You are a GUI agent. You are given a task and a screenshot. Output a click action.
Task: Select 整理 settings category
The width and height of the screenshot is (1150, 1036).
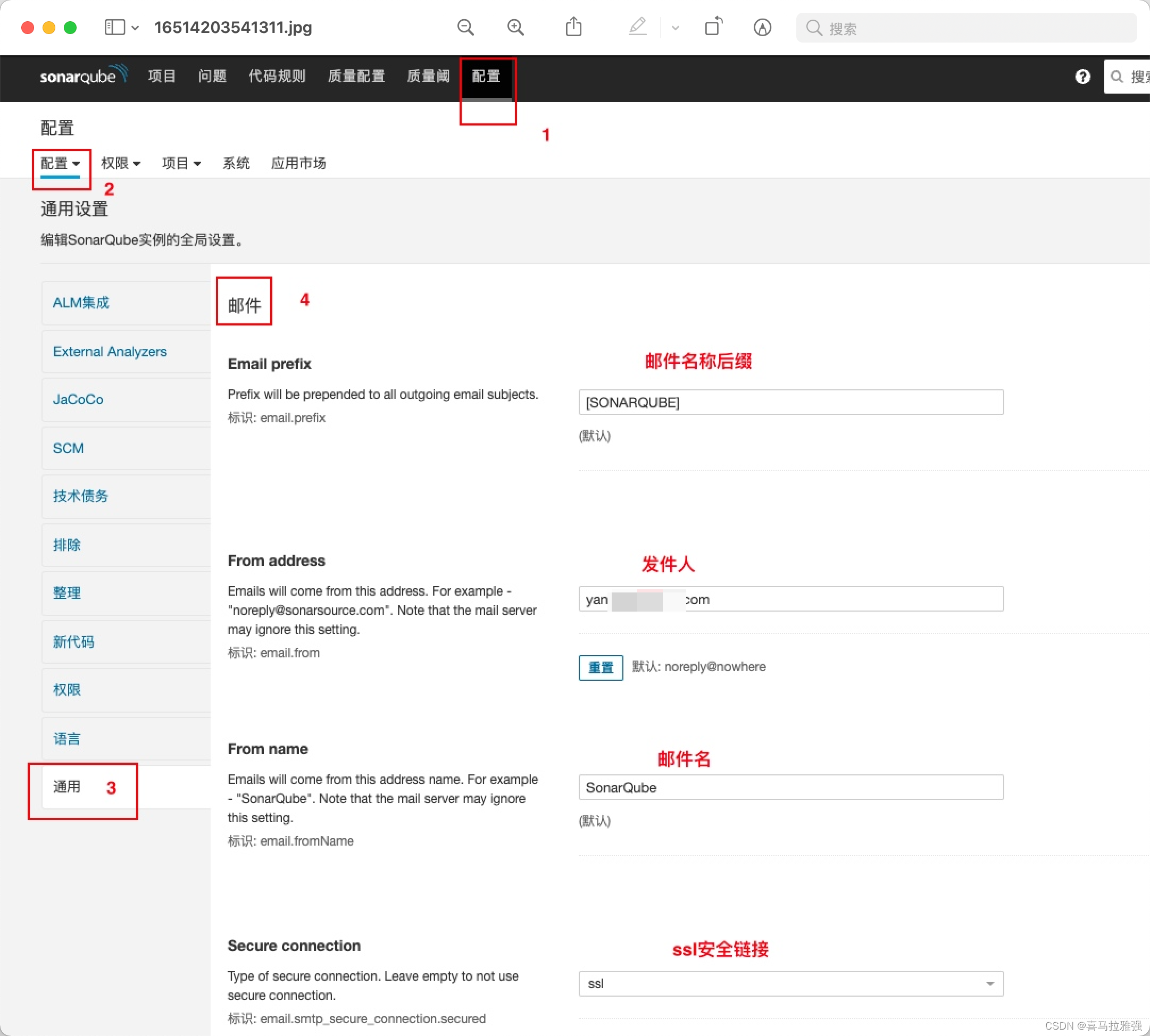(126, 592)
